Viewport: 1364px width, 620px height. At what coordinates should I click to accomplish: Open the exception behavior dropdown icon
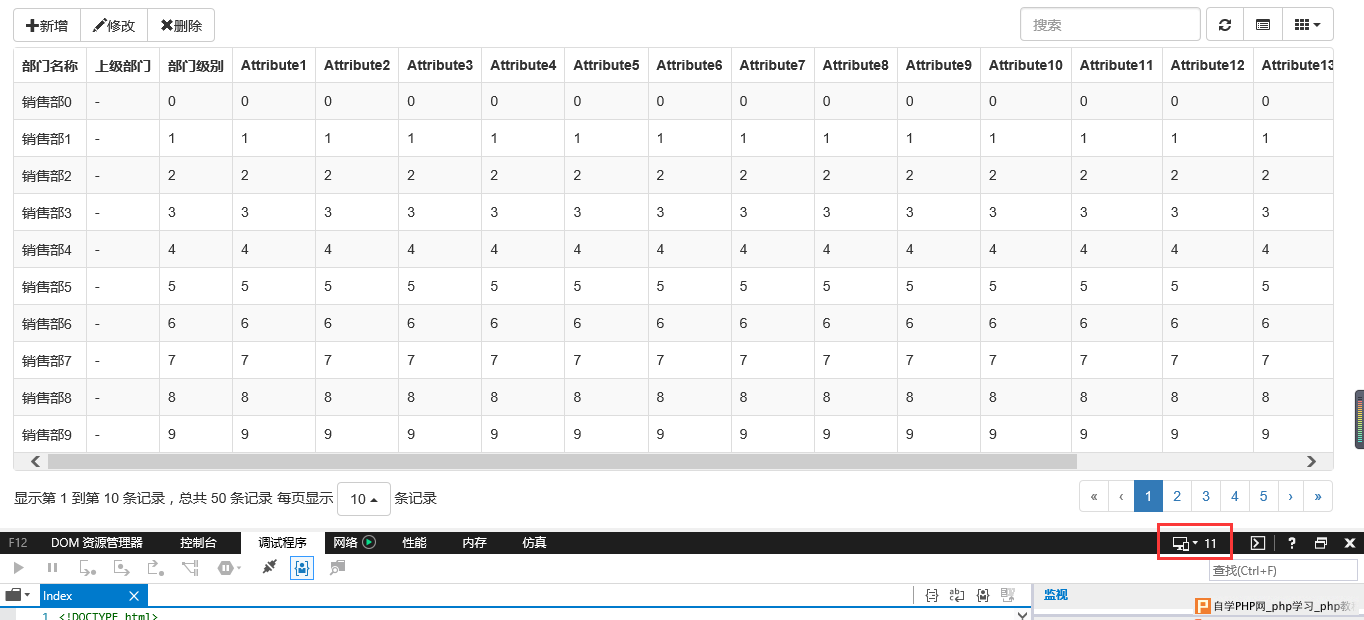230,568
